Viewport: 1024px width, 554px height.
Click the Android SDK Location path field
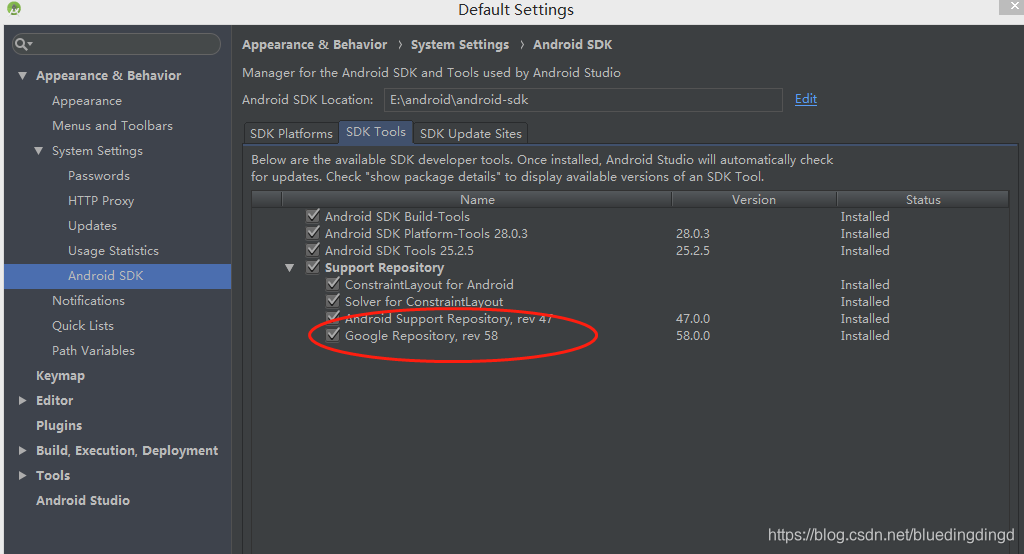pyautogui.click(x=583, y=100)
